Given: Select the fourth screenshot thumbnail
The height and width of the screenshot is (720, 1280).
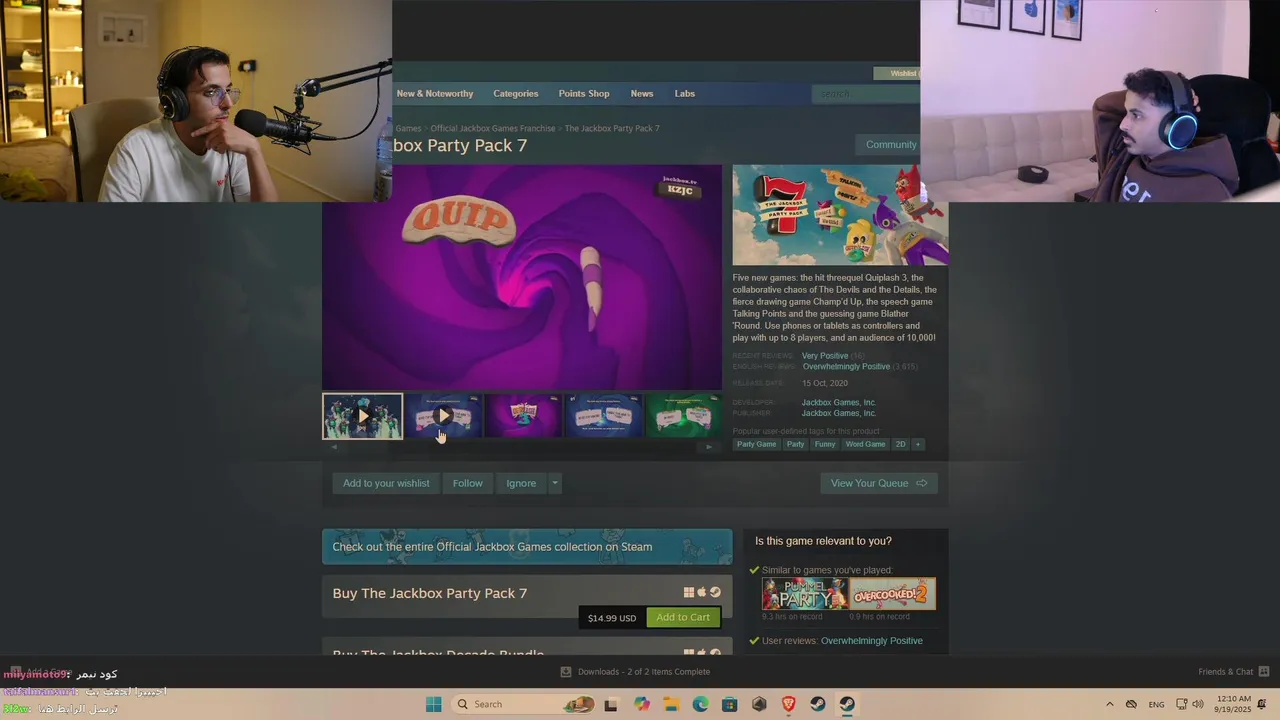Looking at the screenshot, I should pyautogui.click(x=603, y=416).
